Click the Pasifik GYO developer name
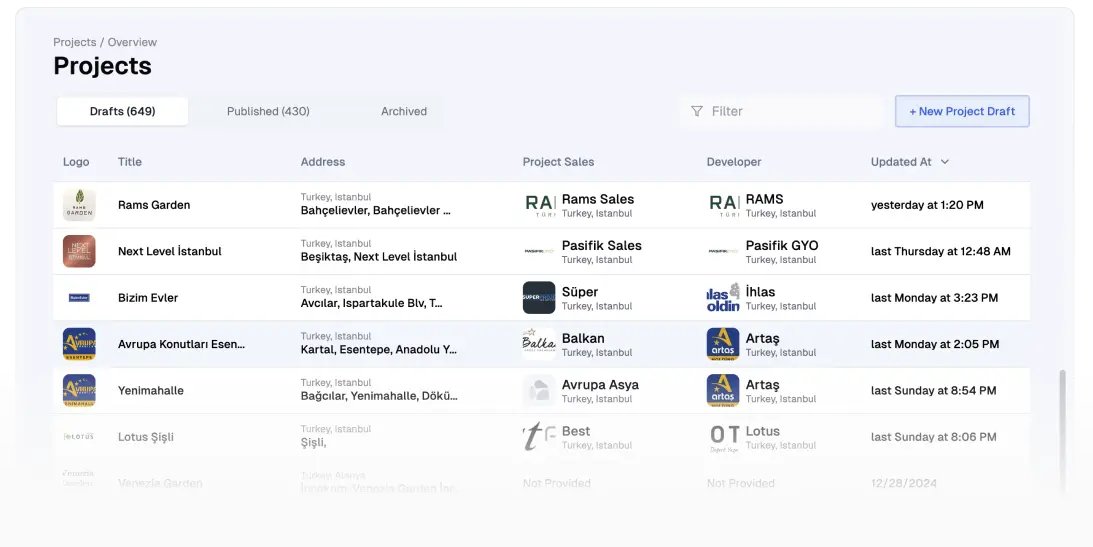 pos(782,245)
